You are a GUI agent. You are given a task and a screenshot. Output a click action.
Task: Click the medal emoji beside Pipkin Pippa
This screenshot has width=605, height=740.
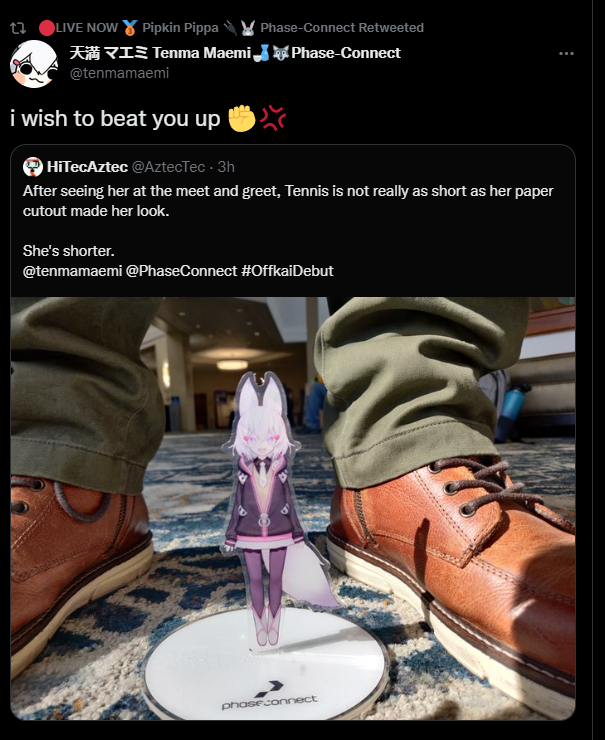coord(130,28)
